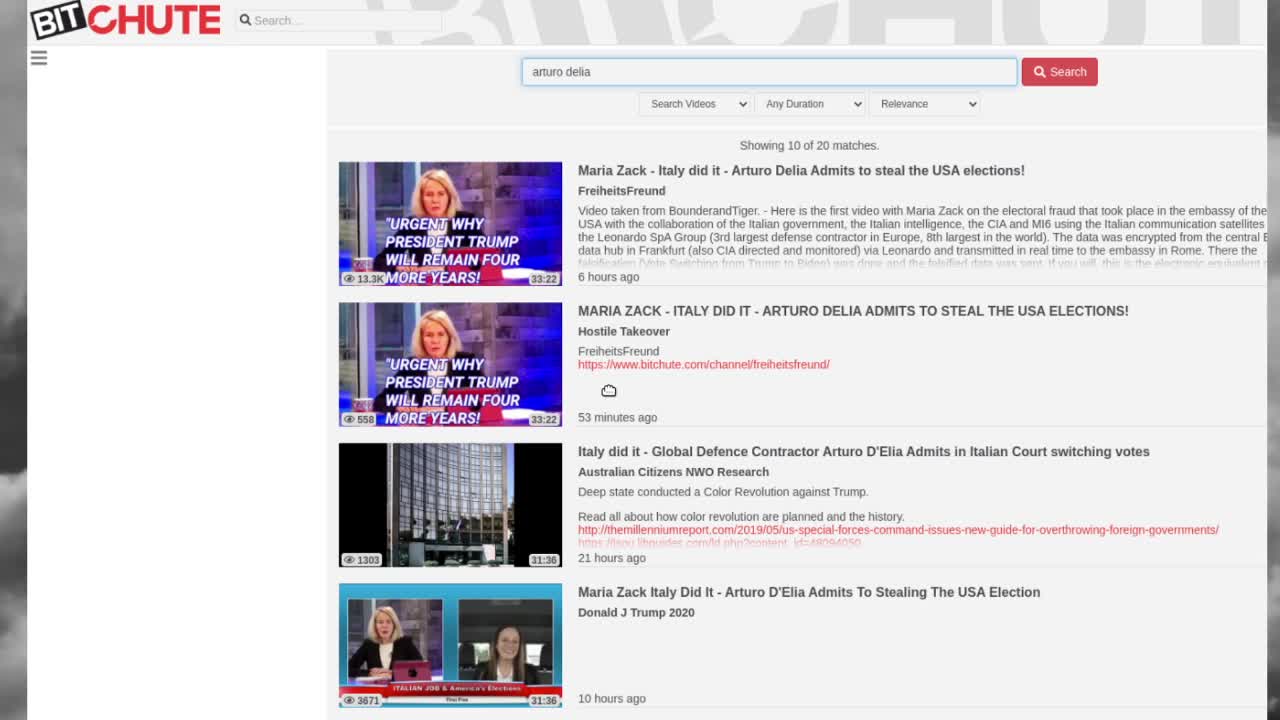Screen dimensions: 1280x720
Task: Open the Any Duration dropdown
Action: point(809,104)
